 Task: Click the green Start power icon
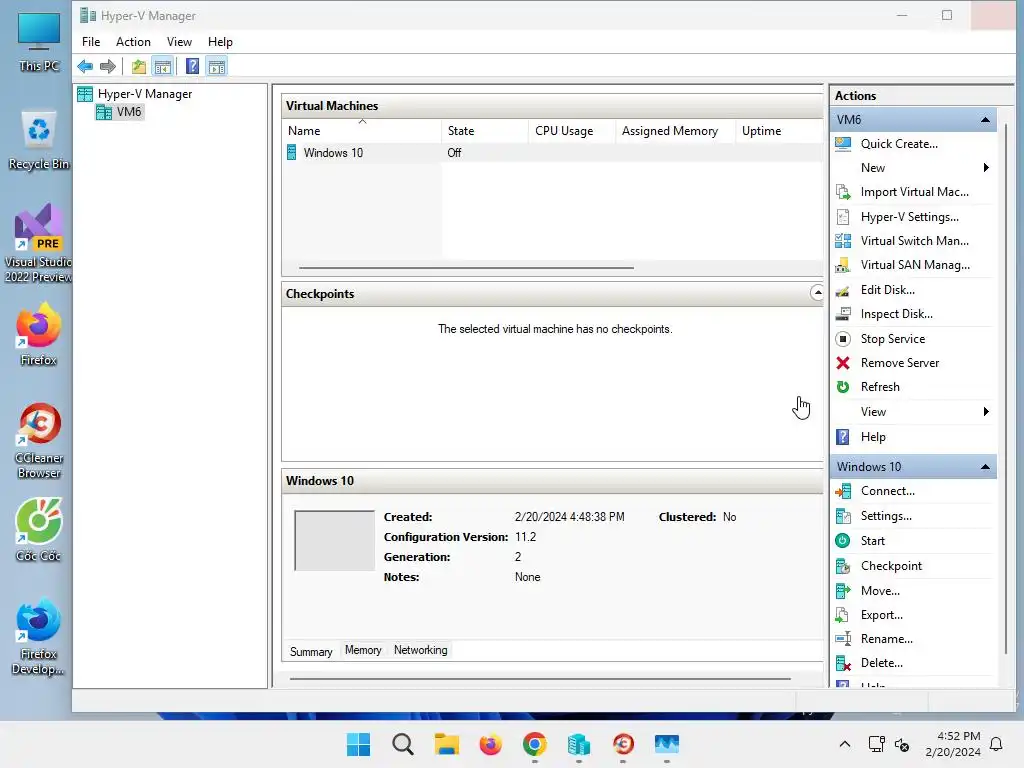click(x=843, y=541)
